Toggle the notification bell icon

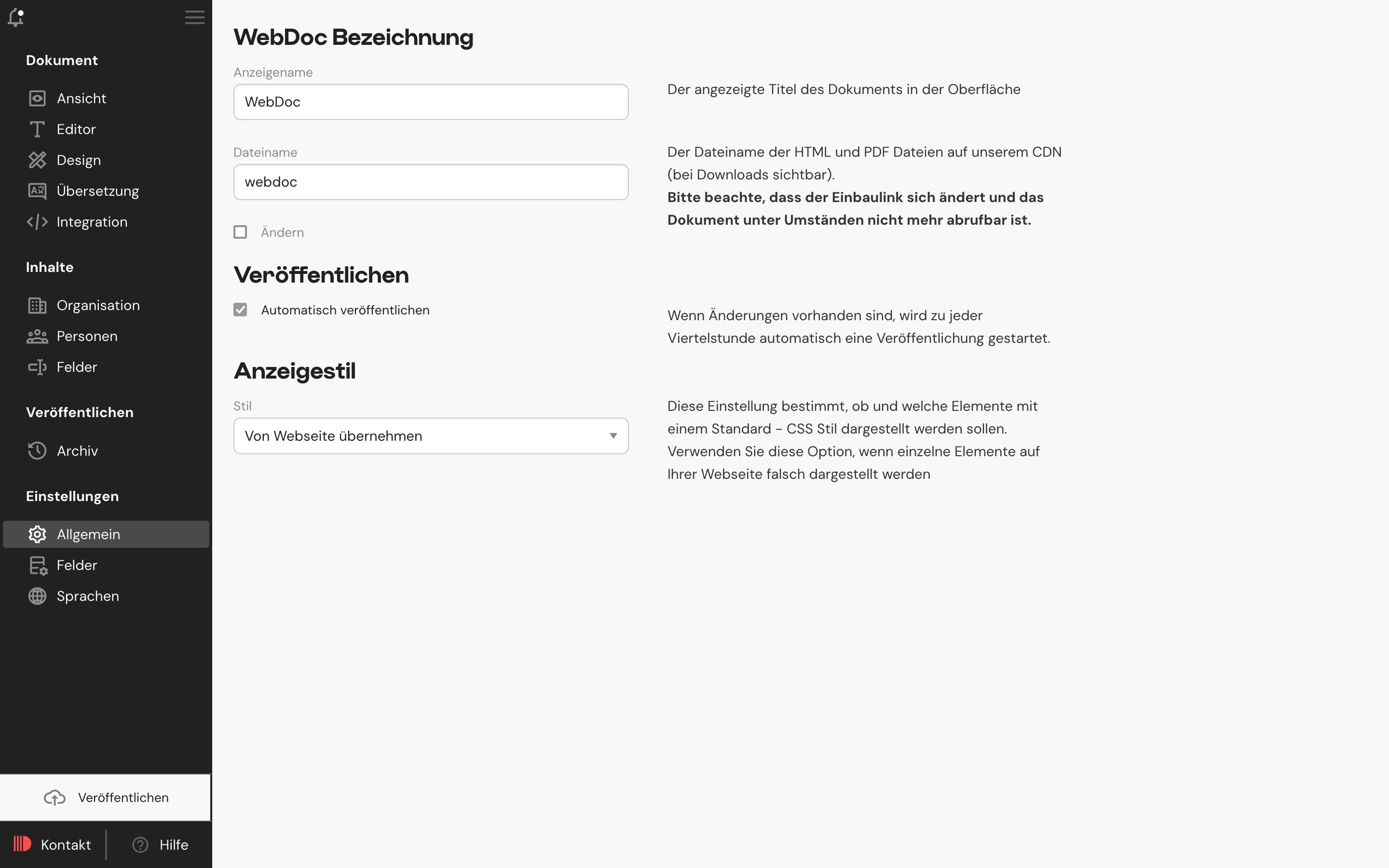[16, 18]
